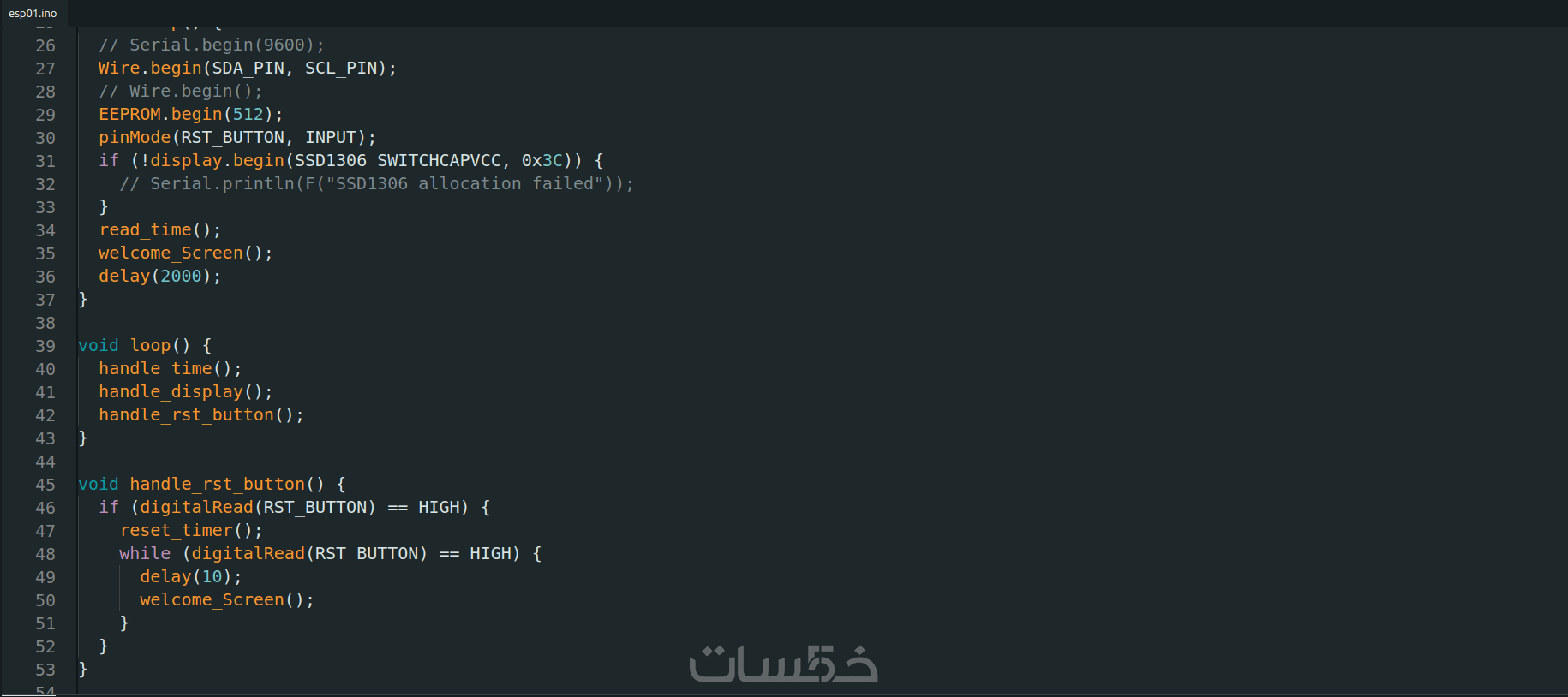
Task: Click the reset_timer() call
Action: click(190, 531)
